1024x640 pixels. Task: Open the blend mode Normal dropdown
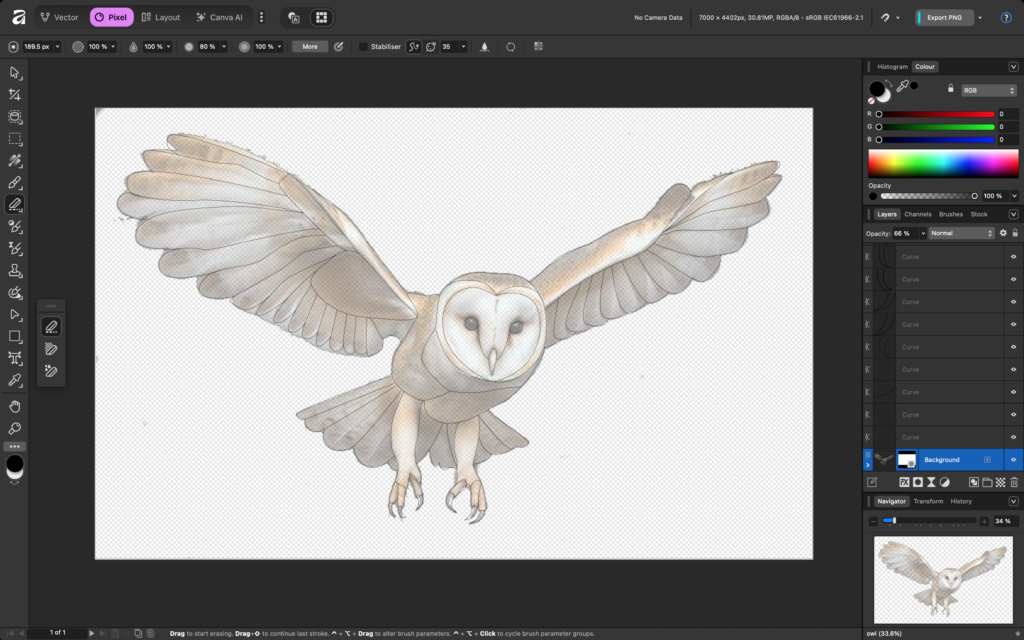[x=961, y=233]
